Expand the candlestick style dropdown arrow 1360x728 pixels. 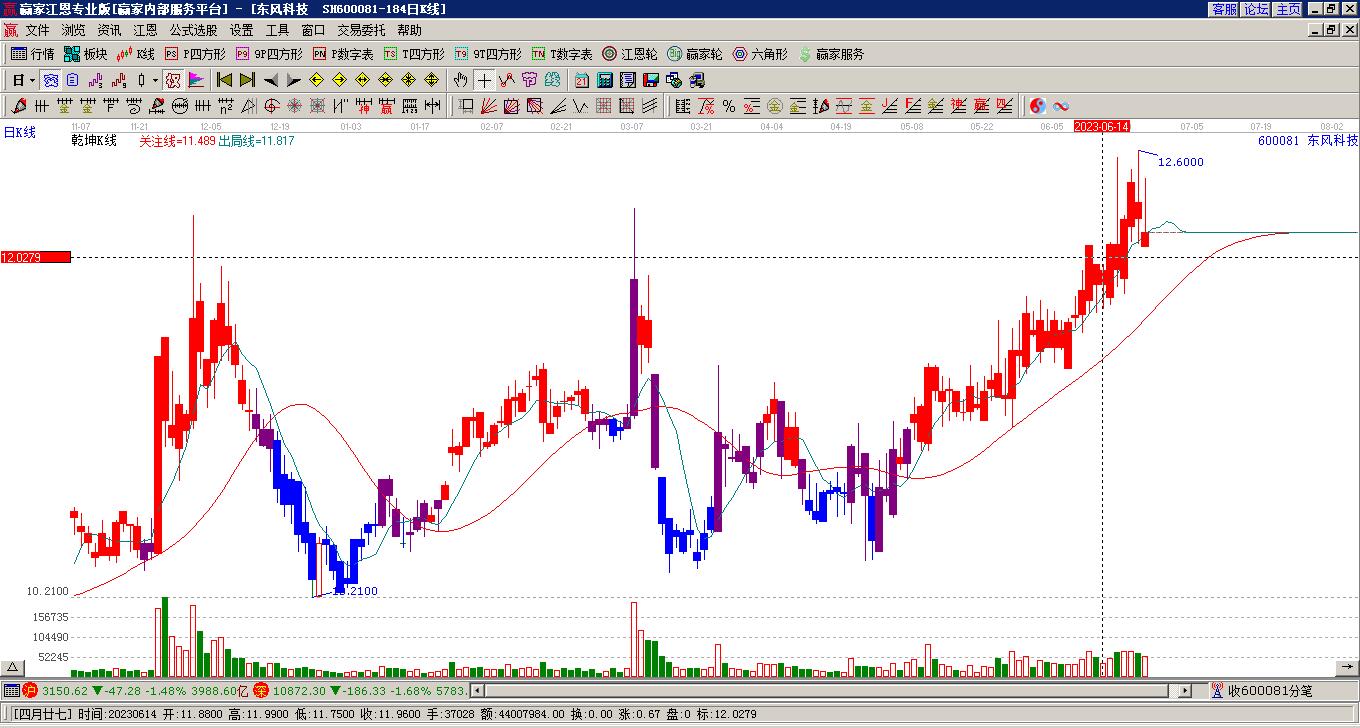coord(154,80)
